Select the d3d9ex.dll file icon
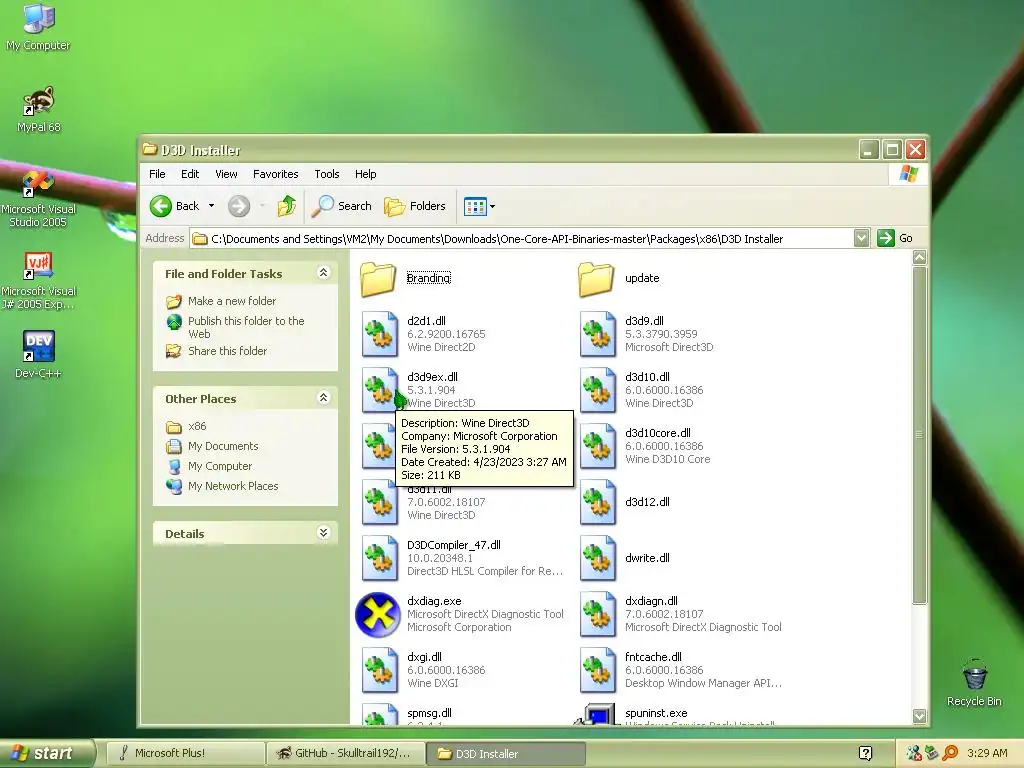The width and height of the screenshot is (1024, 768). (379, 390)
